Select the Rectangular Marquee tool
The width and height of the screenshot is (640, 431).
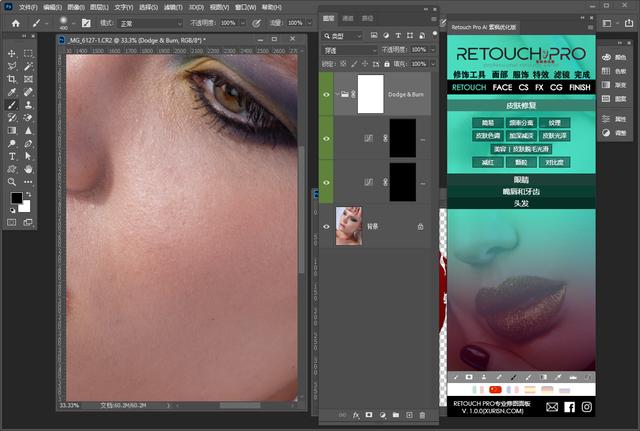[28, 53]
